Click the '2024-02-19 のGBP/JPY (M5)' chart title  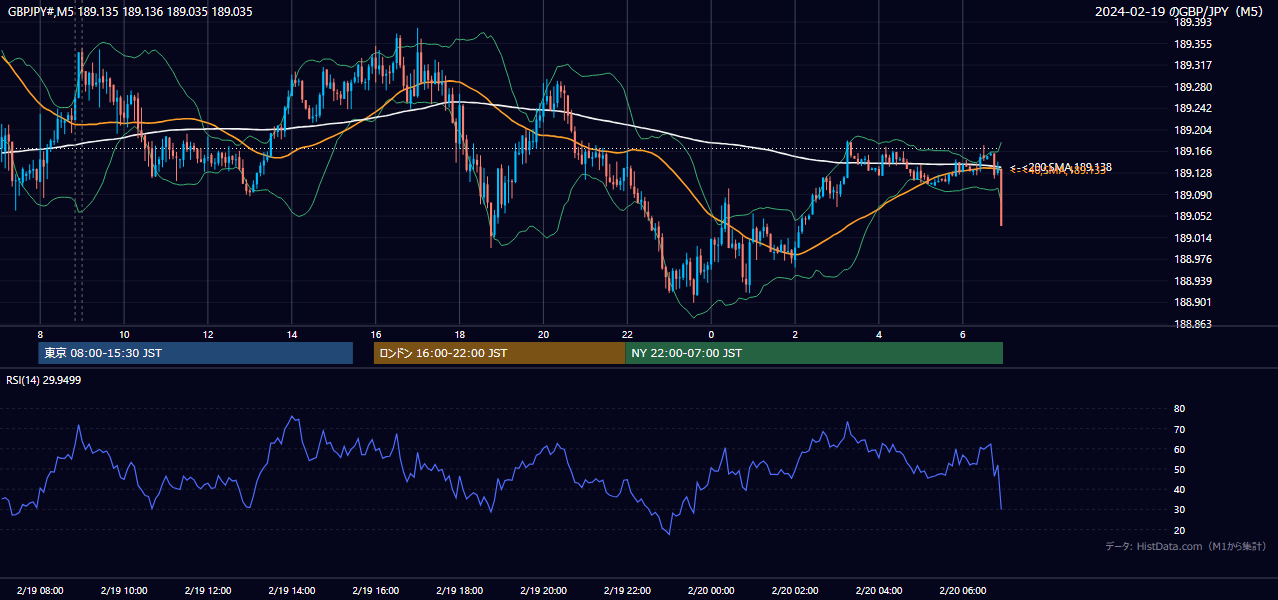pos(1180,11)
